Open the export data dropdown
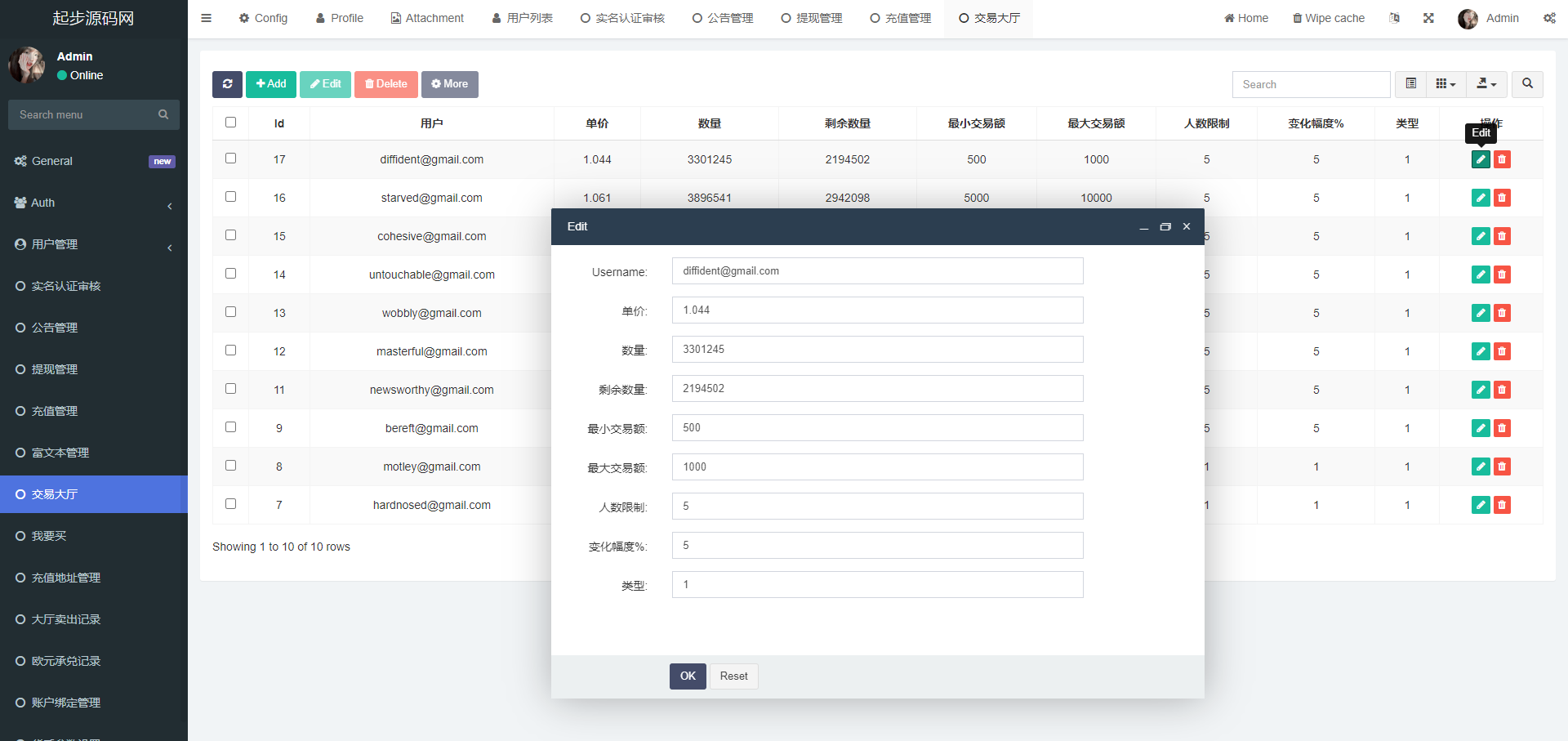The width and height of the screenshot is (1568, 741). click(x=1487, y=84)
